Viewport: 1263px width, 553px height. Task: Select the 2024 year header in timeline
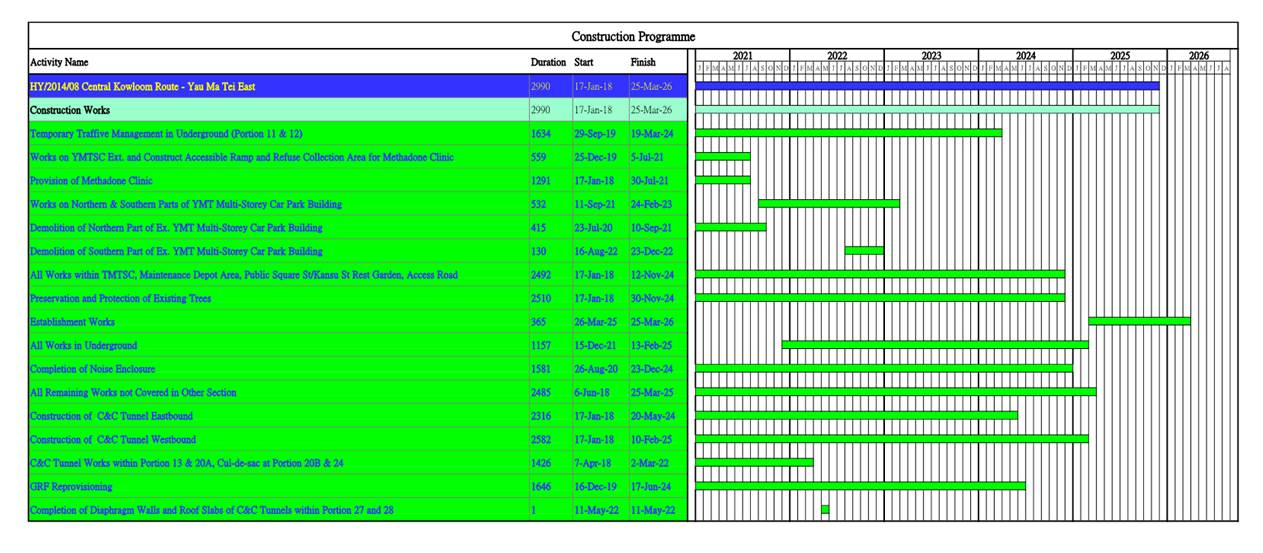(x=1025, y=56)
